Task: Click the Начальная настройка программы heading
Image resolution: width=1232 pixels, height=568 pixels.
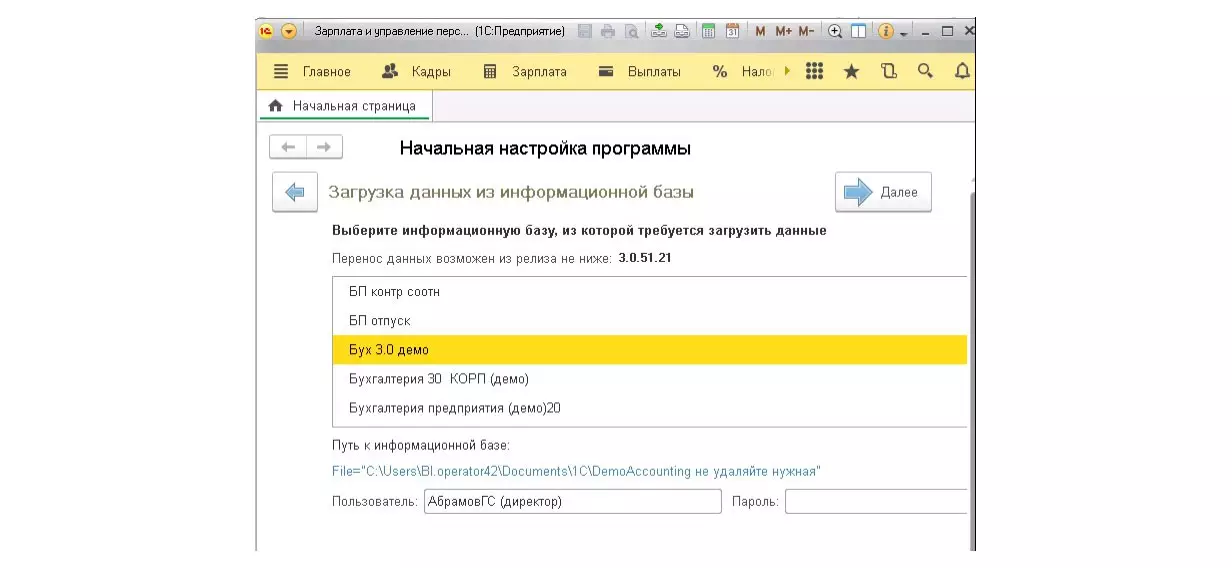Action: [545, 148]
